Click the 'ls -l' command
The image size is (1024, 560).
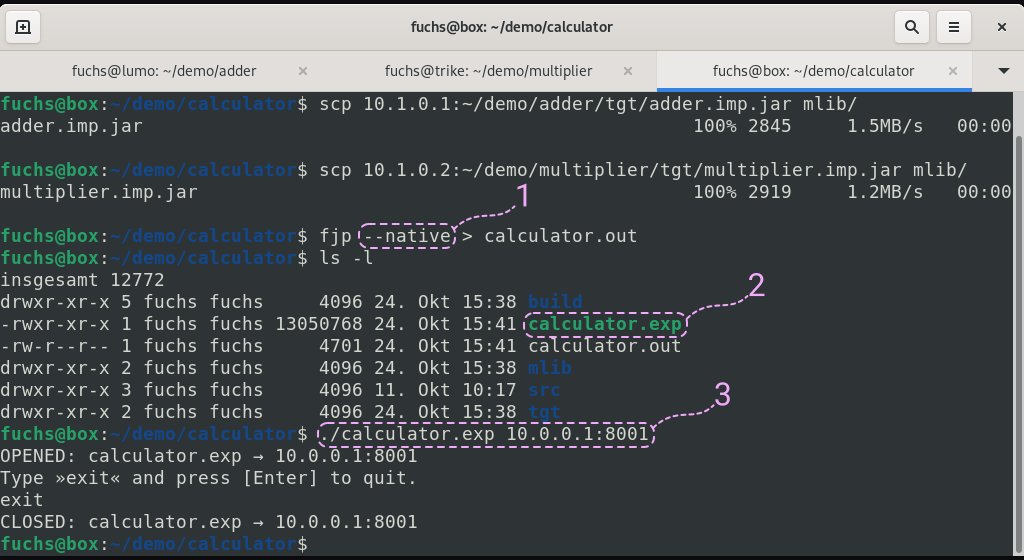click(346, 258)
